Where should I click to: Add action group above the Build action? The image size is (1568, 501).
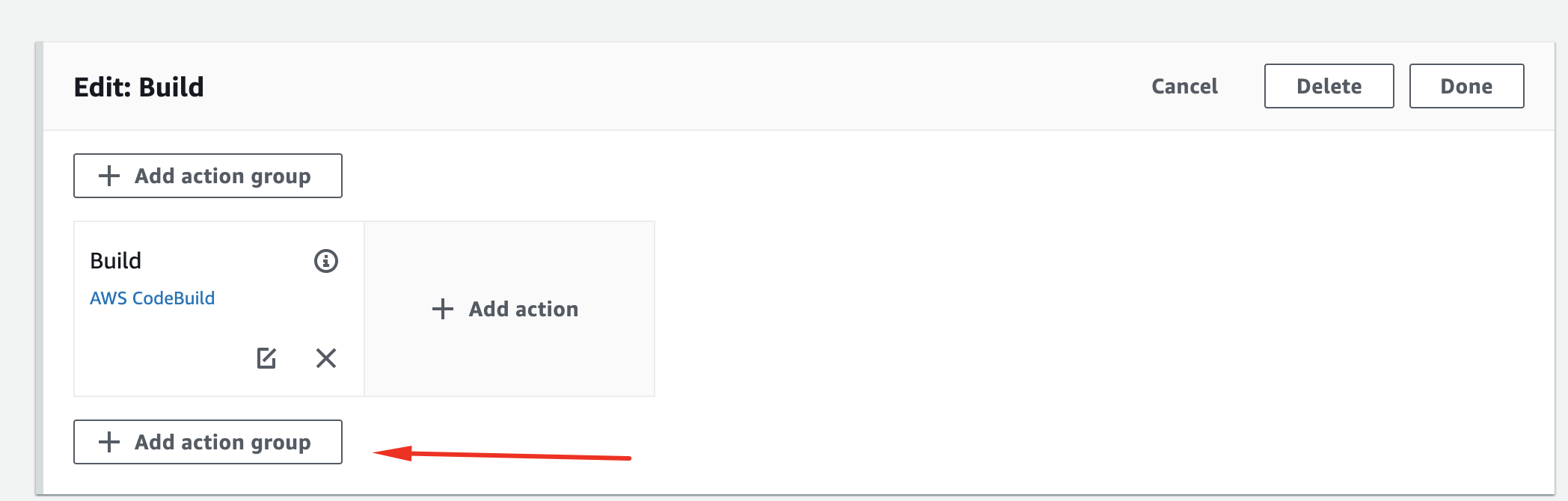[207, 176]
